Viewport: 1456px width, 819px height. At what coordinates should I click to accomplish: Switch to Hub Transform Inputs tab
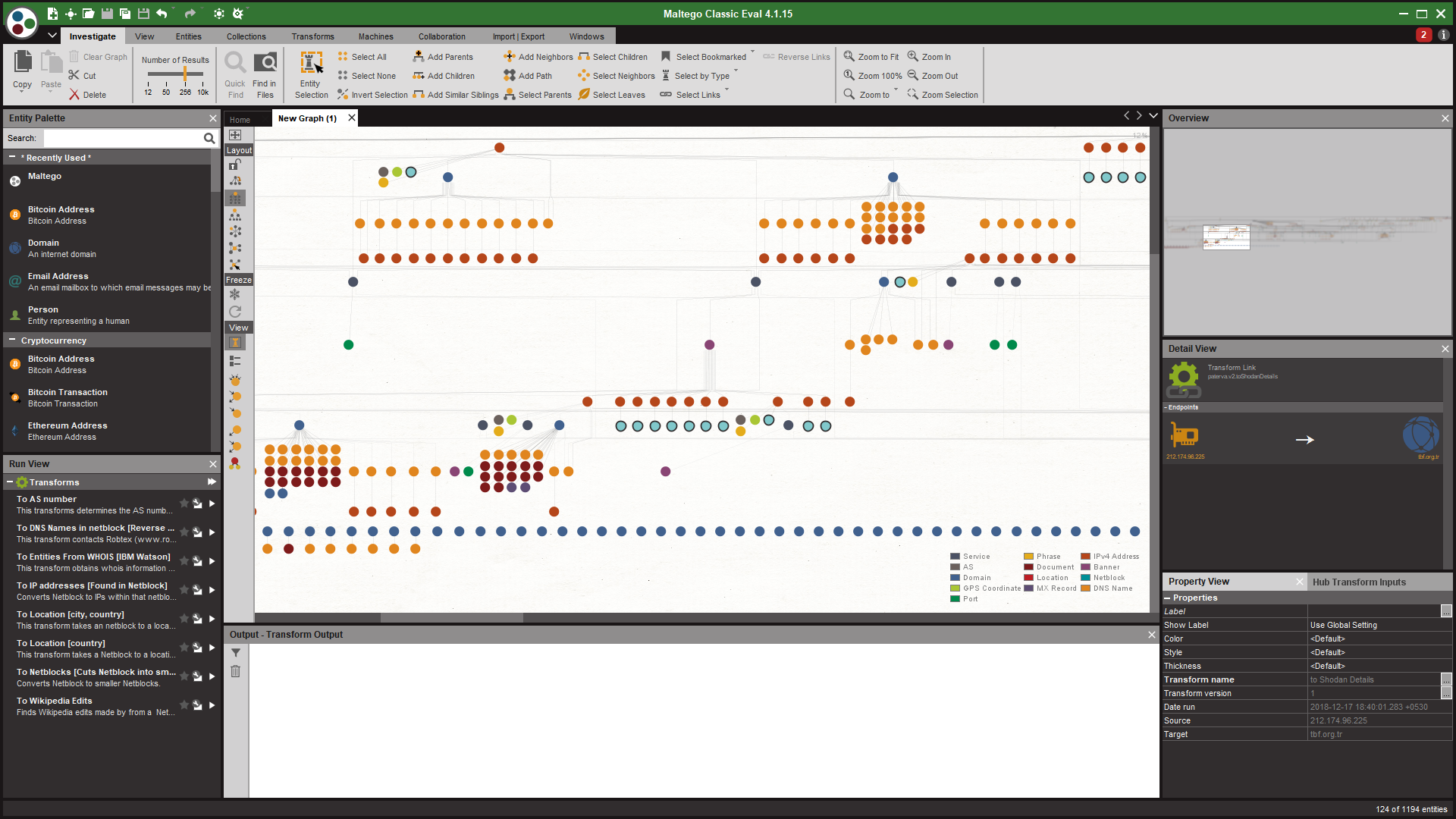pyautogui.click(x=1359, y=582)
